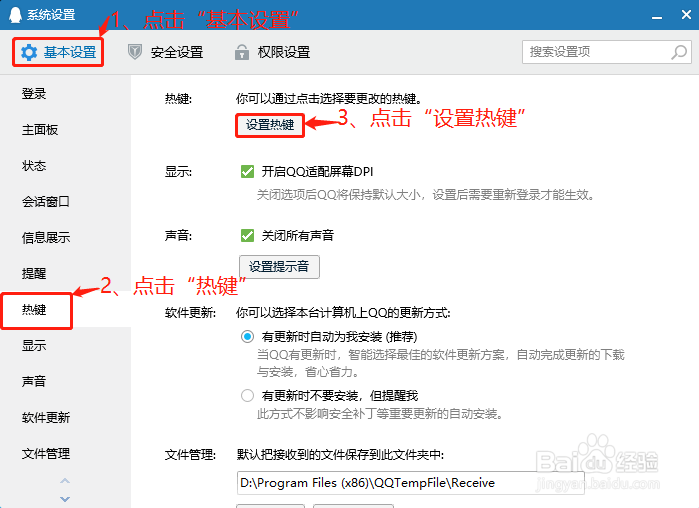699x508 pixels.
Task: Click the lock icon for 权限设置
Action: (242, 52)
